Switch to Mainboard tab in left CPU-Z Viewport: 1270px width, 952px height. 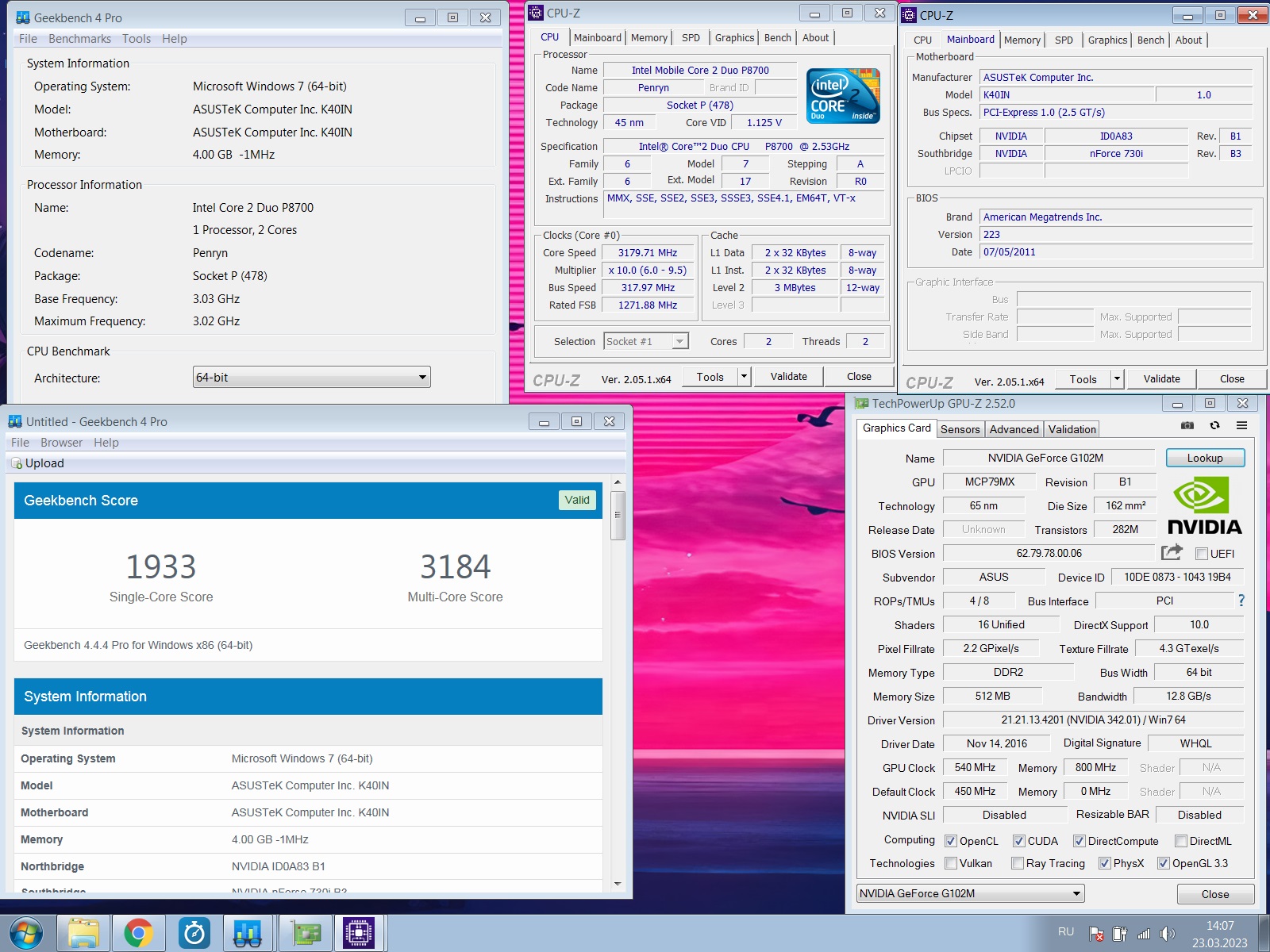point(598,37)
